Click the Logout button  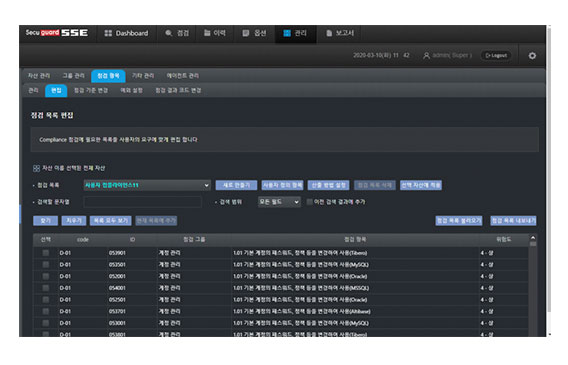[496, 55]
